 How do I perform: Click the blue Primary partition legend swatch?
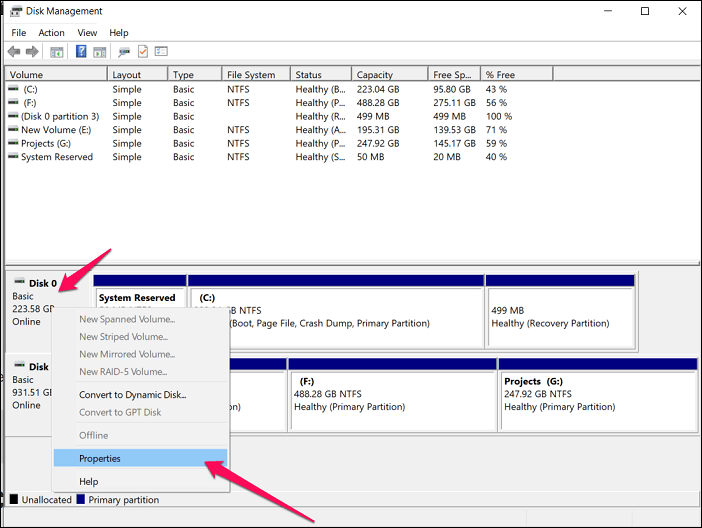click(x=81, y=499)
